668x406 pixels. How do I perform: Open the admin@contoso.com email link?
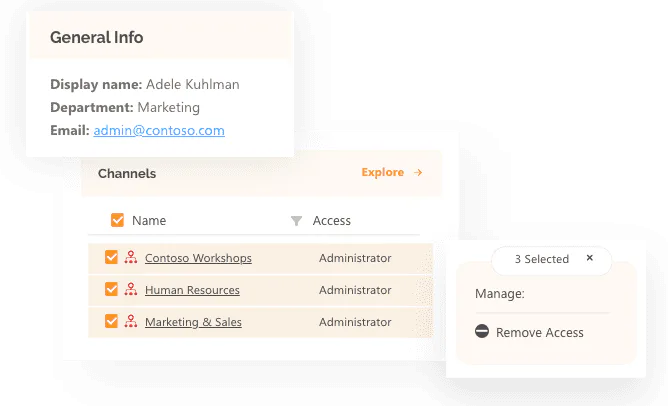[x=159, y=130]
